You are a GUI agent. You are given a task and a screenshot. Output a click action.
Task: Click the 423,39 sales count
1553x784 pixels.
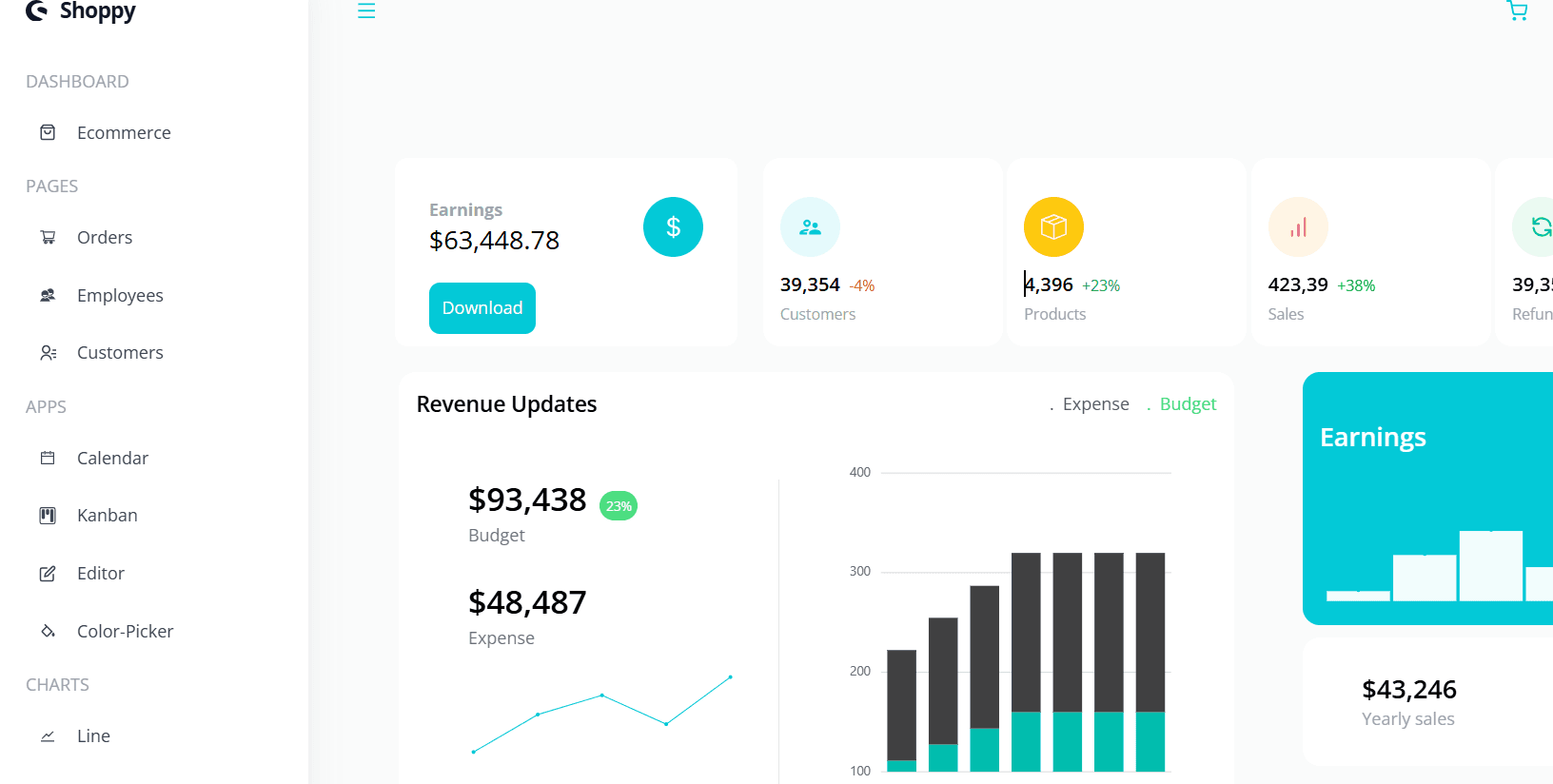pyautogui.click(x=1298, y=284)
